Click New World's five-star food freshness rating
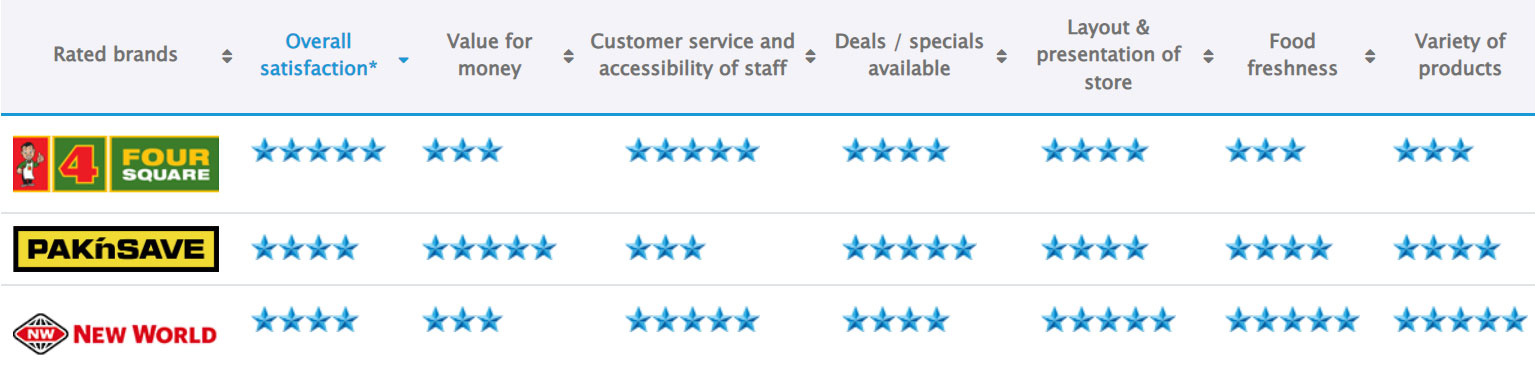The image size is (1535, 370). tap(1292, 320)
